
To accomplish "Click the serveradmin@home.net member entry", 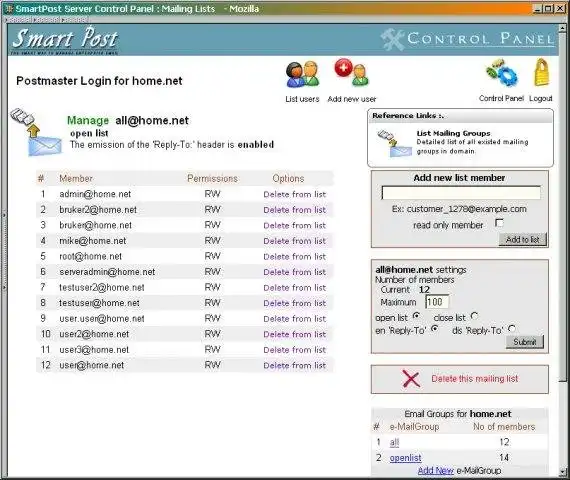I will pos(107,272).
